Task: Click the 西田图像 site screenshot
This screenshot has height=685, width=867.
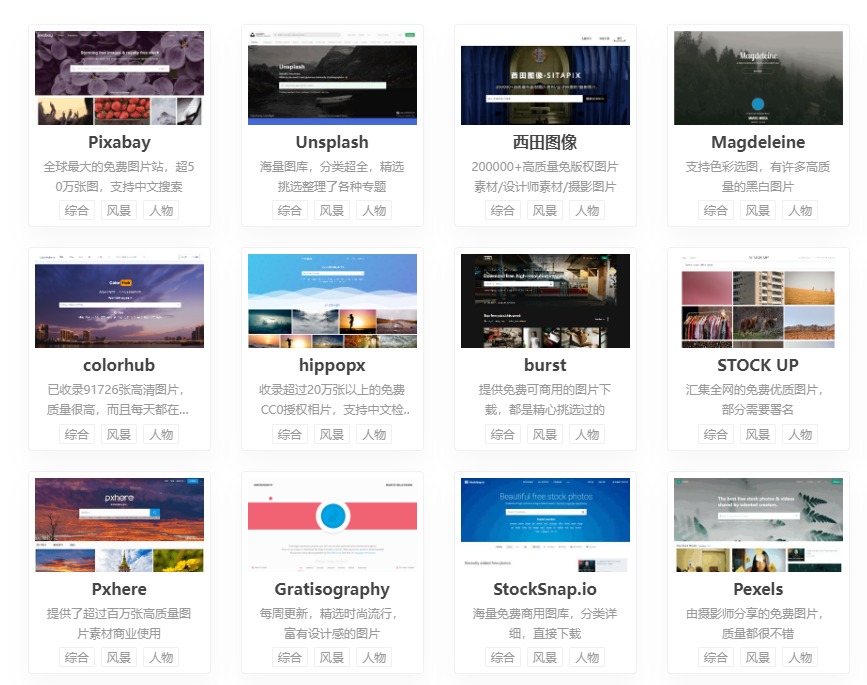Action: pyautogui.click(x=545, y=78)
